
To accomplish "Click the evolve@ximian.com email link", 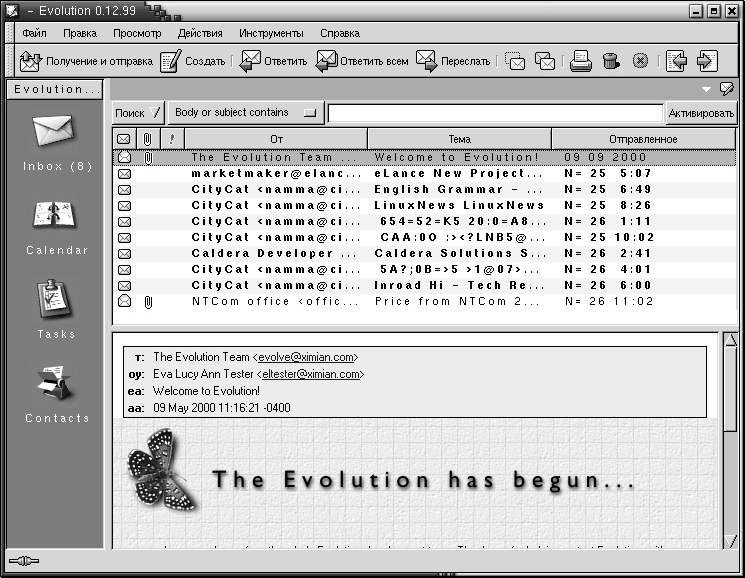I will [305, 357].
